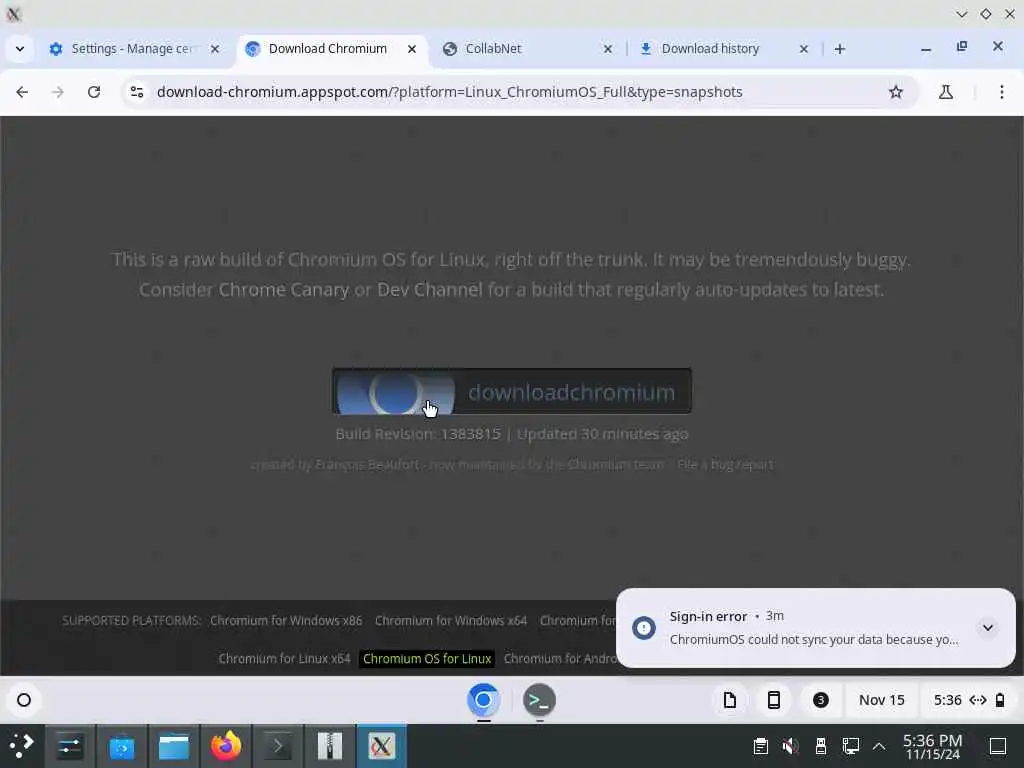The height and width of the screenshot is (768, 1024).
Task: Open the Chrome Canary link
Action: tap(283, 290)
